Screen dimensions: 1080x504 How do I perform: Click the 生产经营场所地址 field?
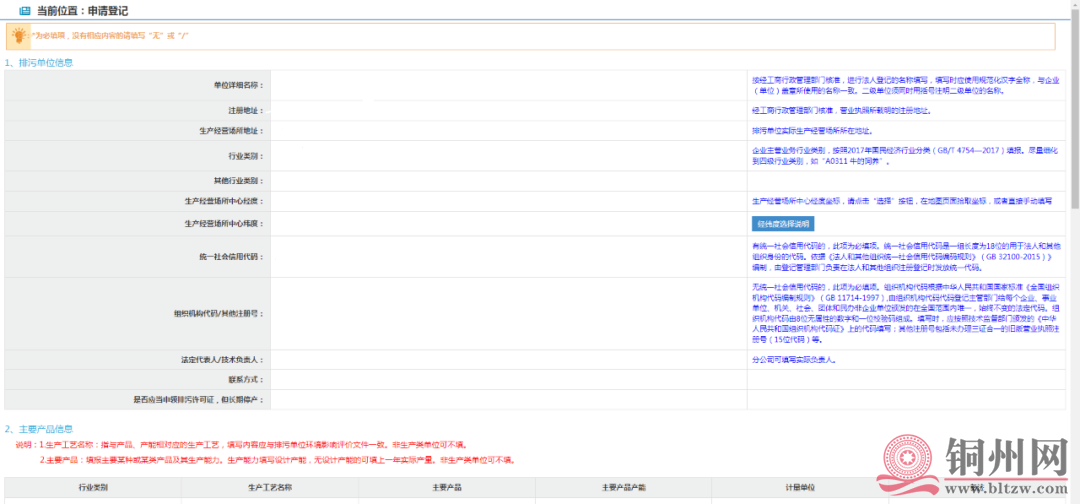point(508,131)
